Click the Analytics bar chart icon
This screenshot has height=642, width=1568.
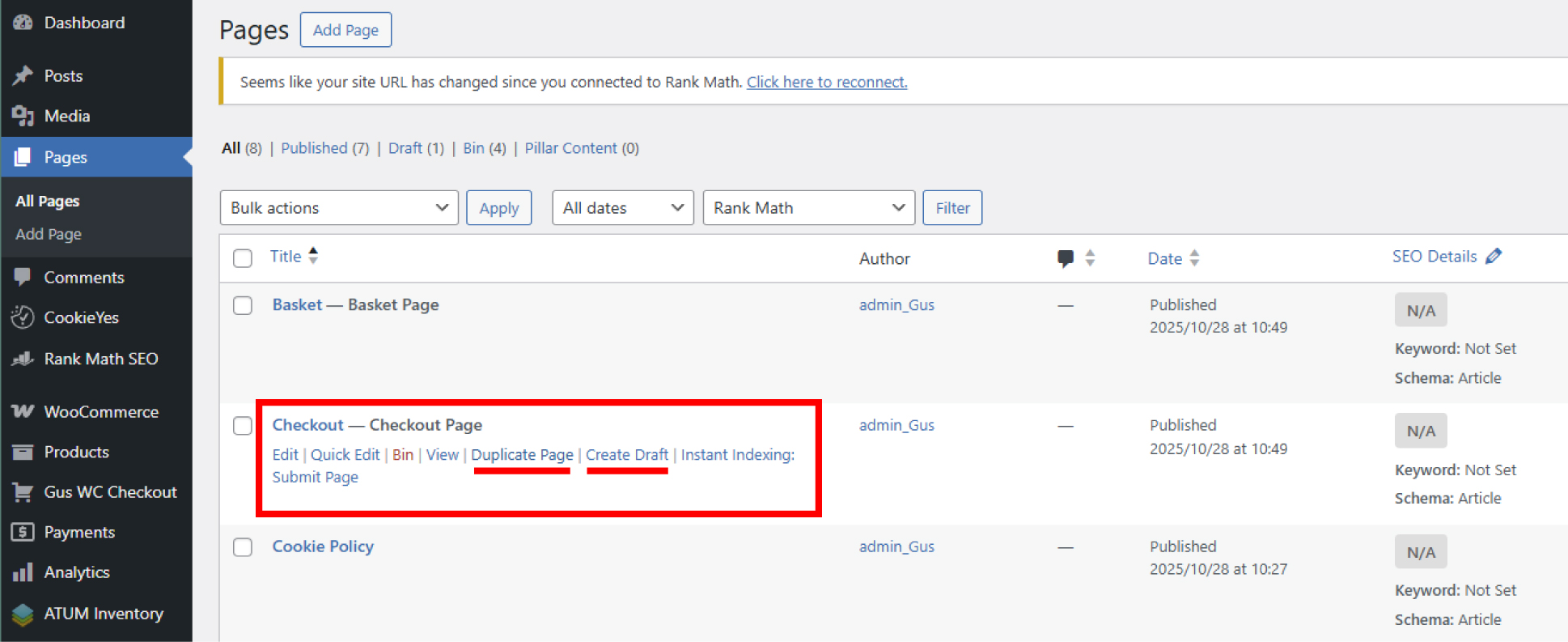(23, 572)
